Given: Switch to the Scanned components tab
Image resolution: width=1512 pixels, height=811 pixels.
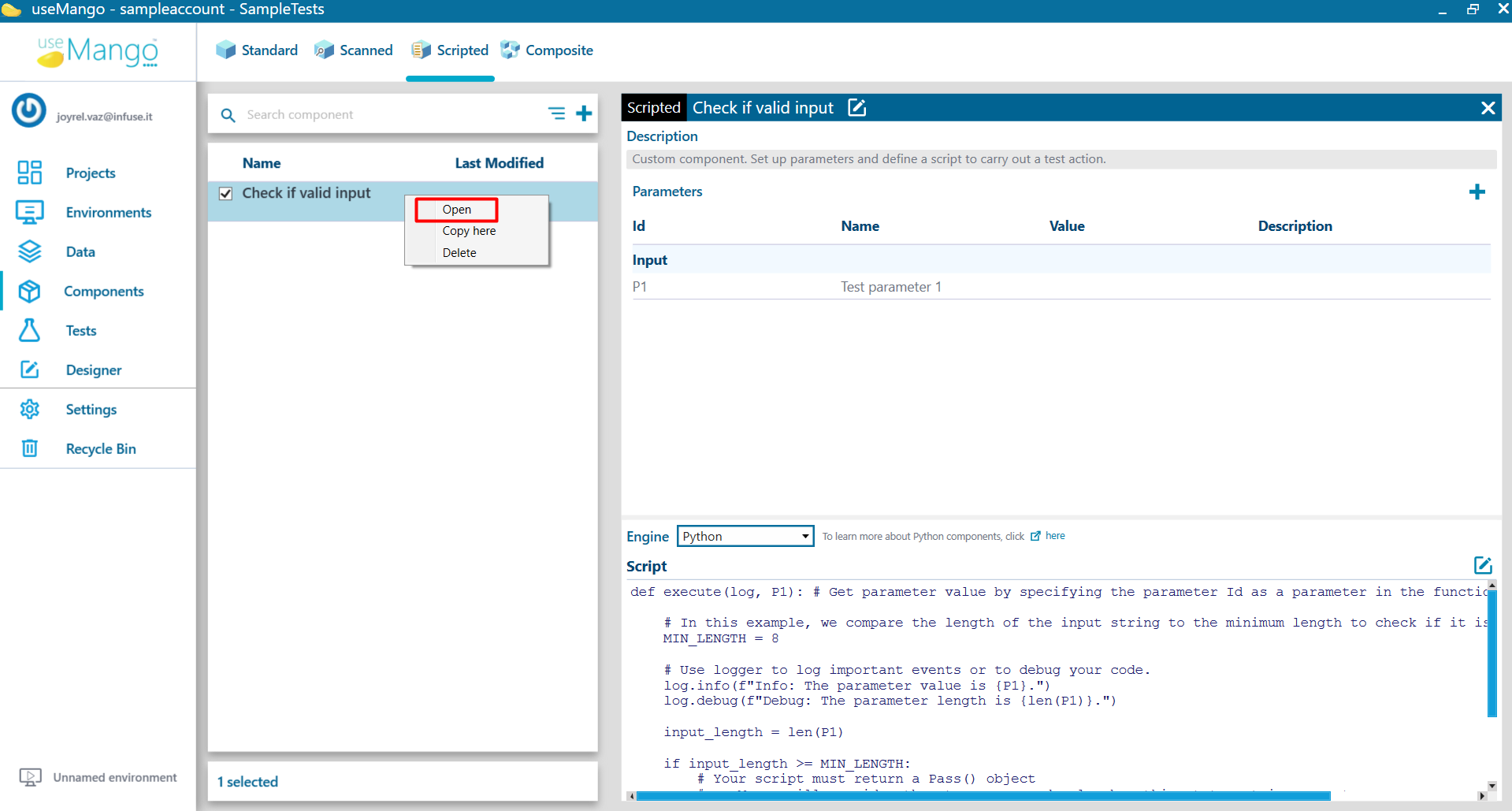Looking at the screenshot, I should 353,50.
